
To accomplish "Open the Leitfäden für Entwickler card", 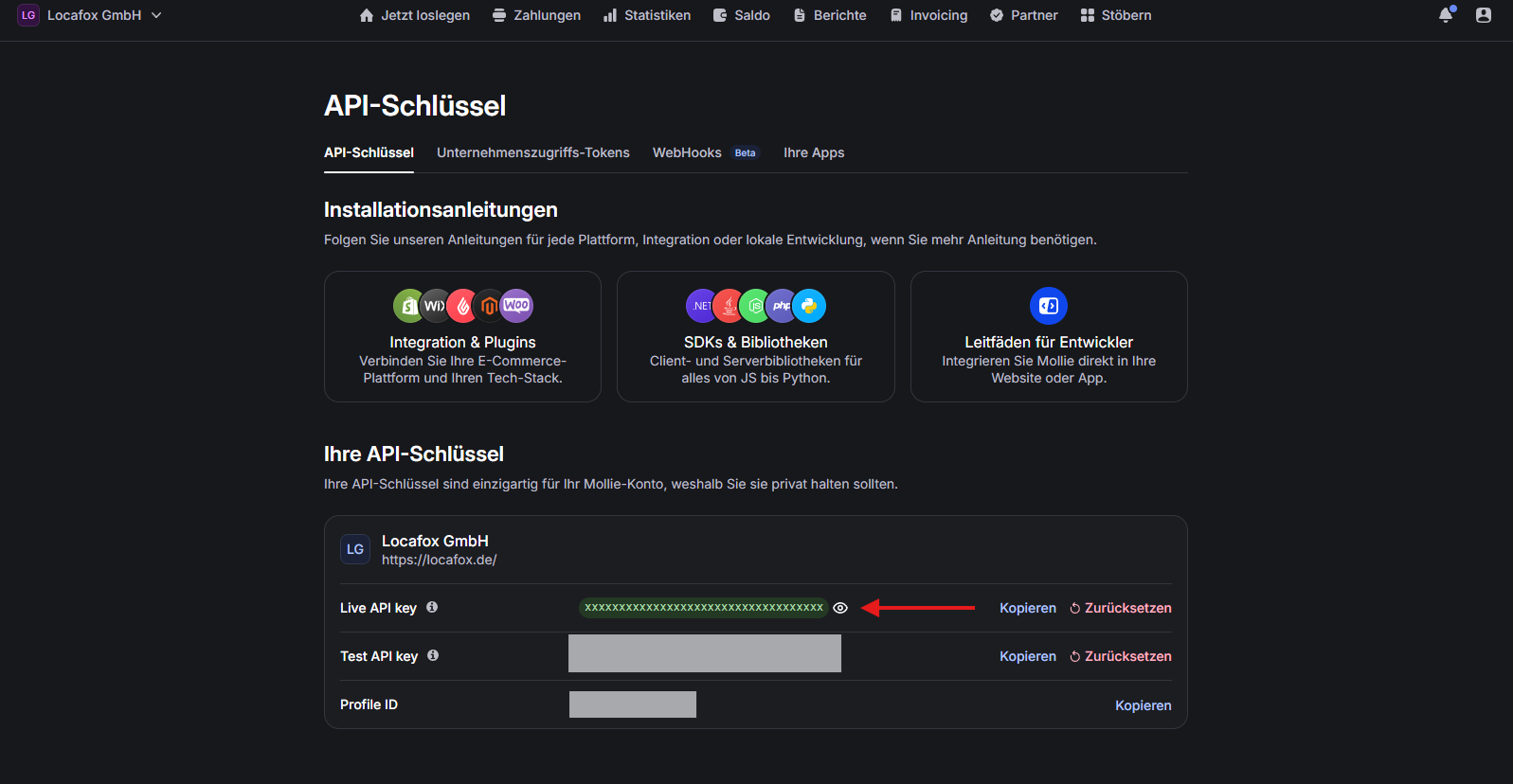I will (x=1049, y=336).
